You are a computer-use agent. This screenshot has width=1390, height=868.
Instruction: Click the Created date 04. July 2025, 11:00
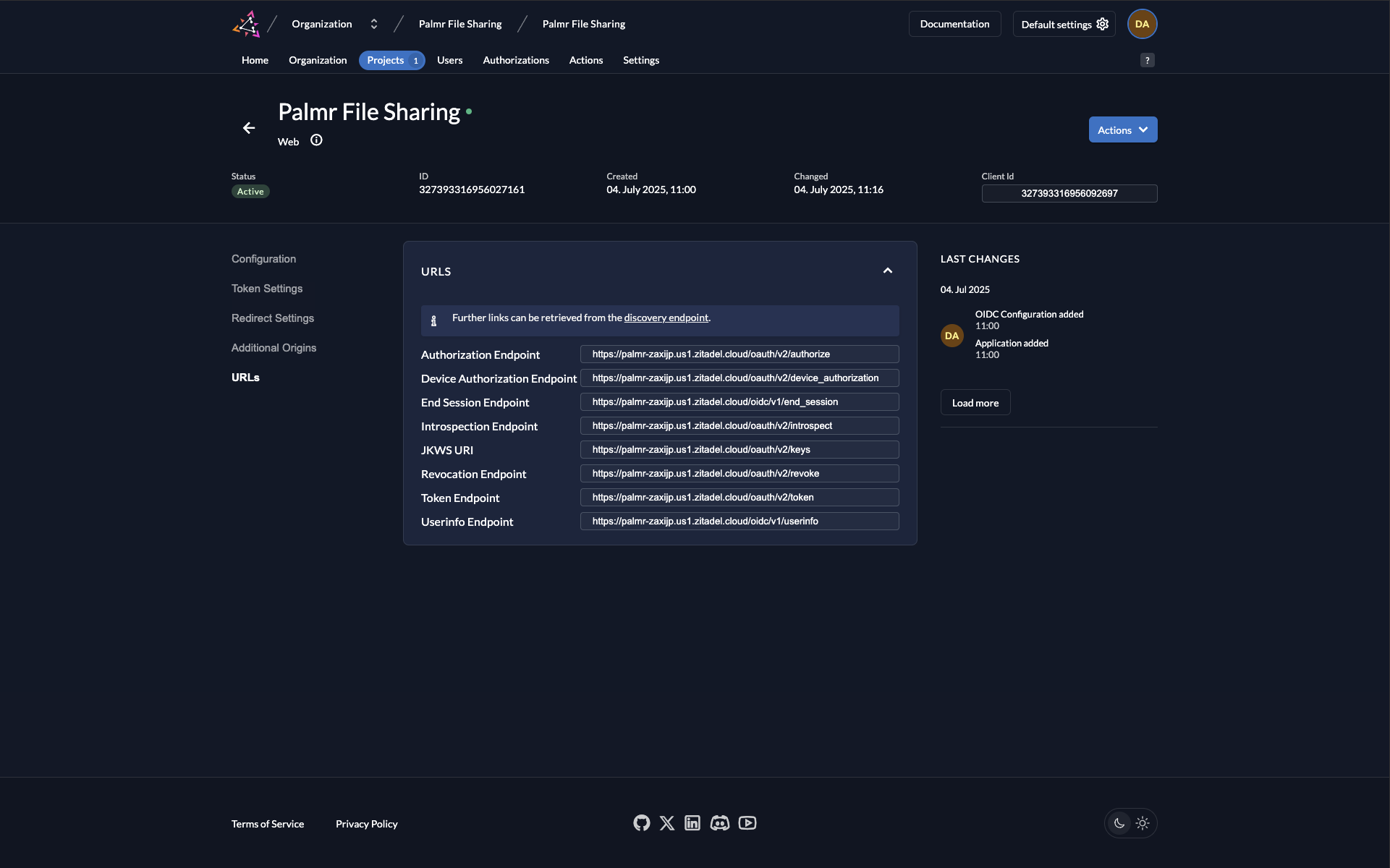651,190
